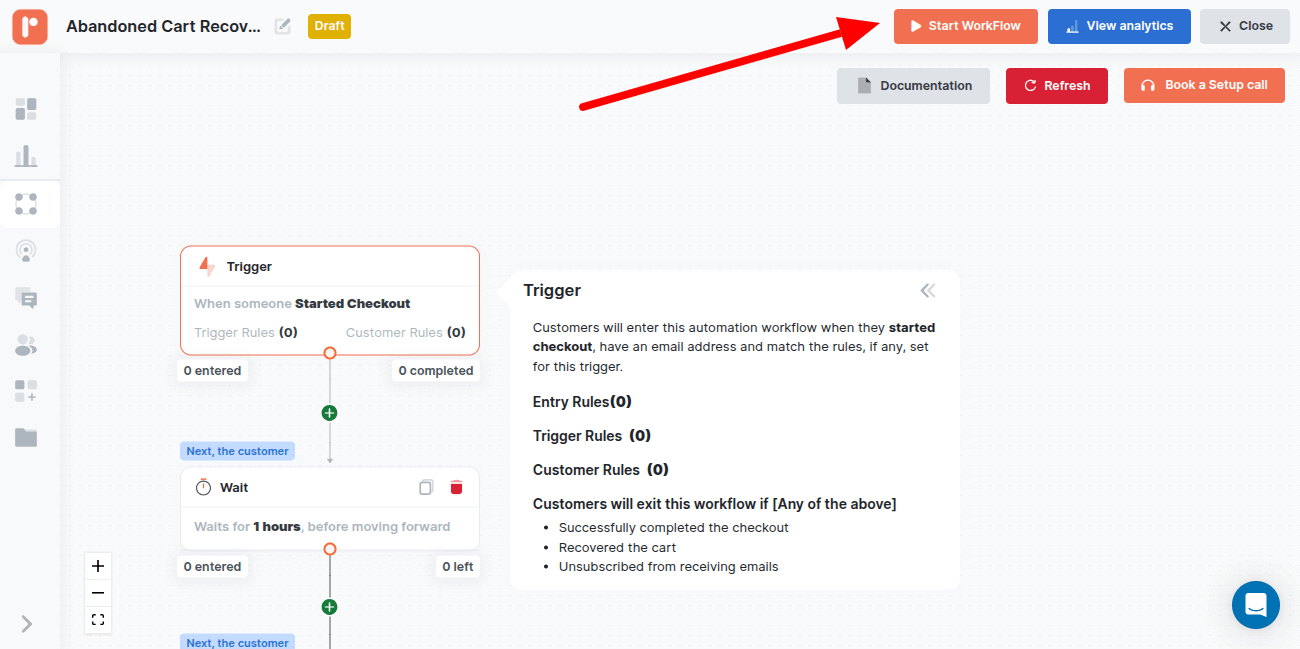Open the folder icon in the sidebar
Viewport: 1300px width, 649px height.
point(26,437)
